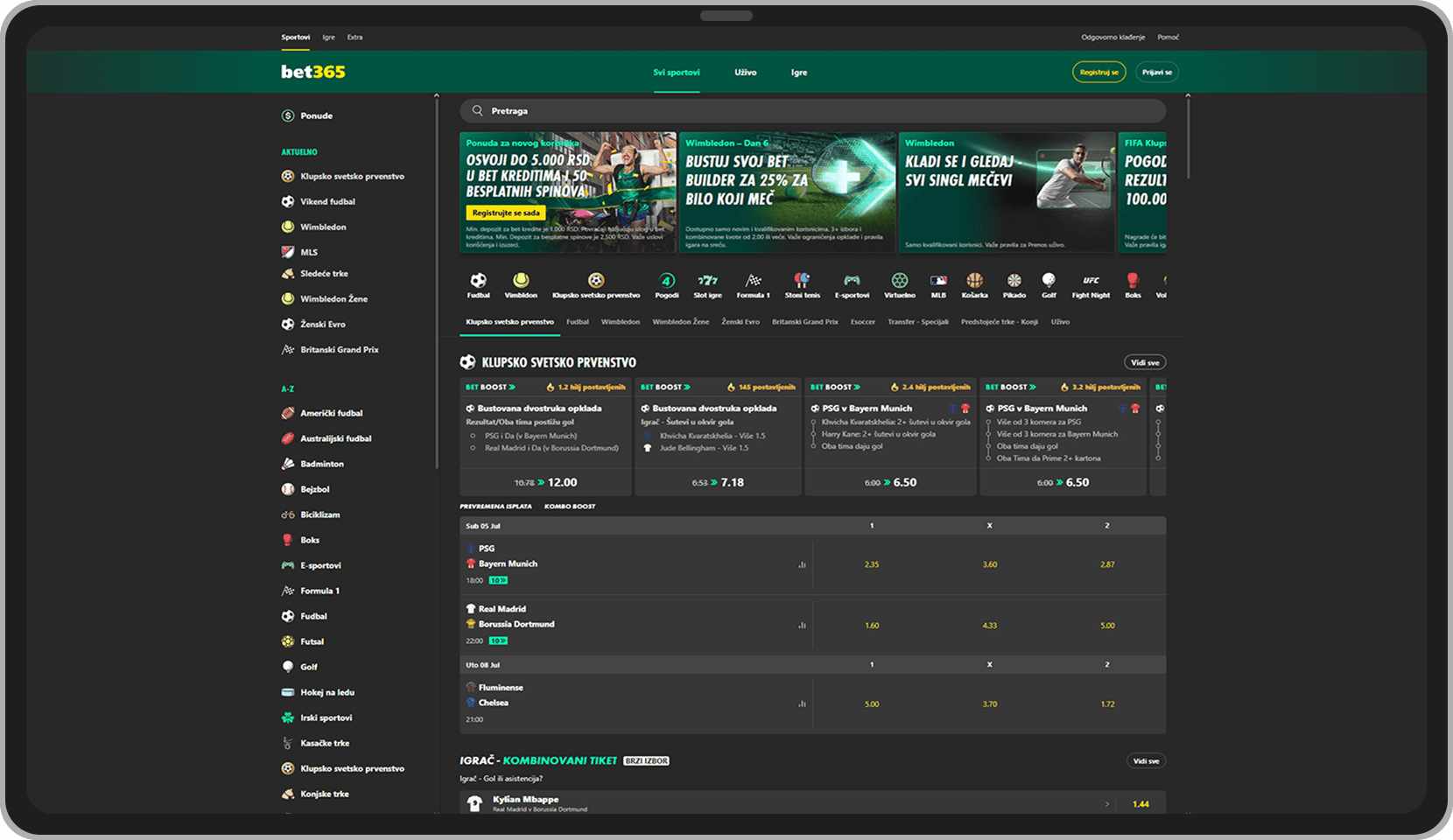Image resolution: width=1453 pixels, height=840 pixels.
Task: Select the Transfer - Specijali sub-tab
Action: (918, 322)
